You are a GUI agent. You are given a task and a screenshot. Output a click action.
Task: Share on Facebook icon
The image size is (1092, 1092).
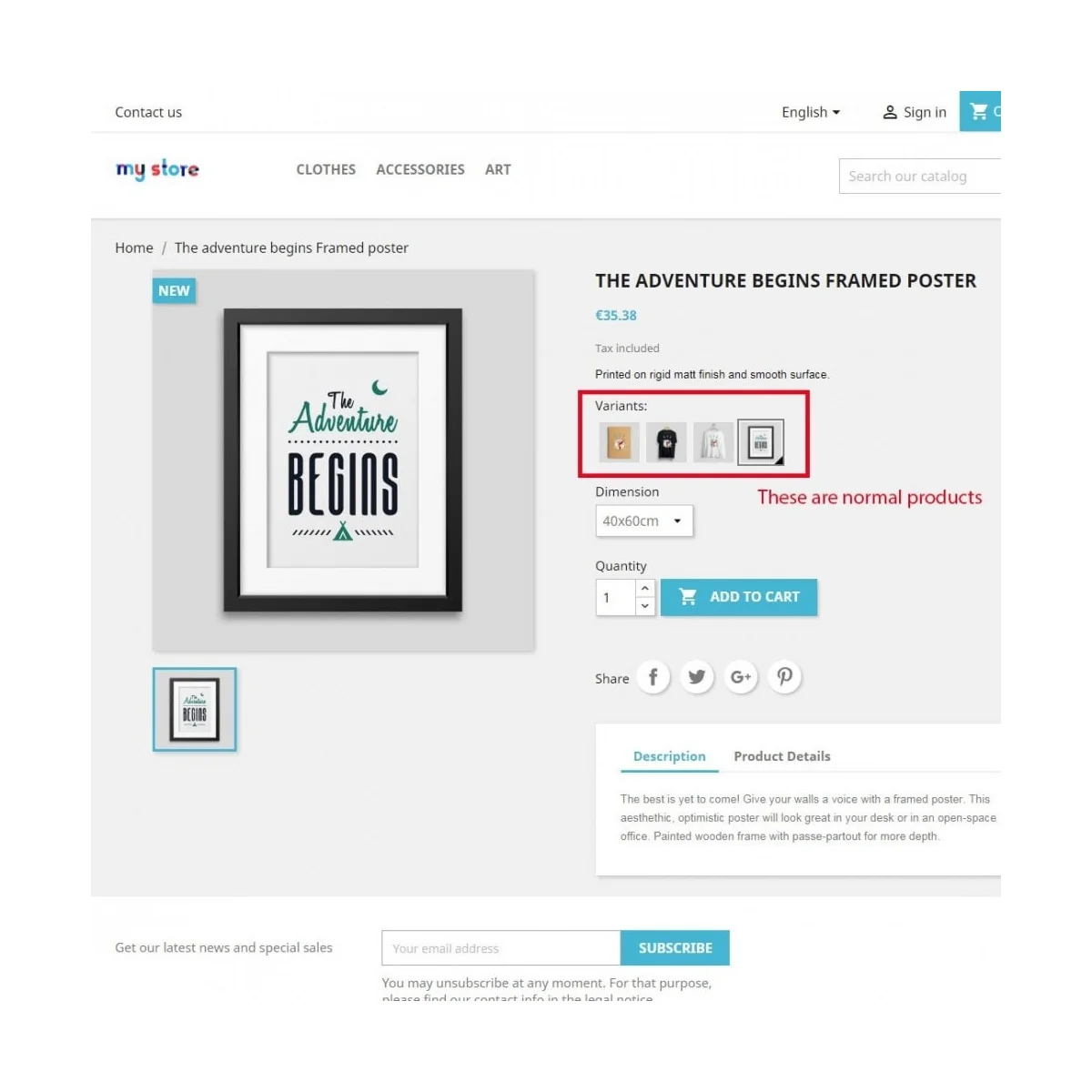pos(652,677)
